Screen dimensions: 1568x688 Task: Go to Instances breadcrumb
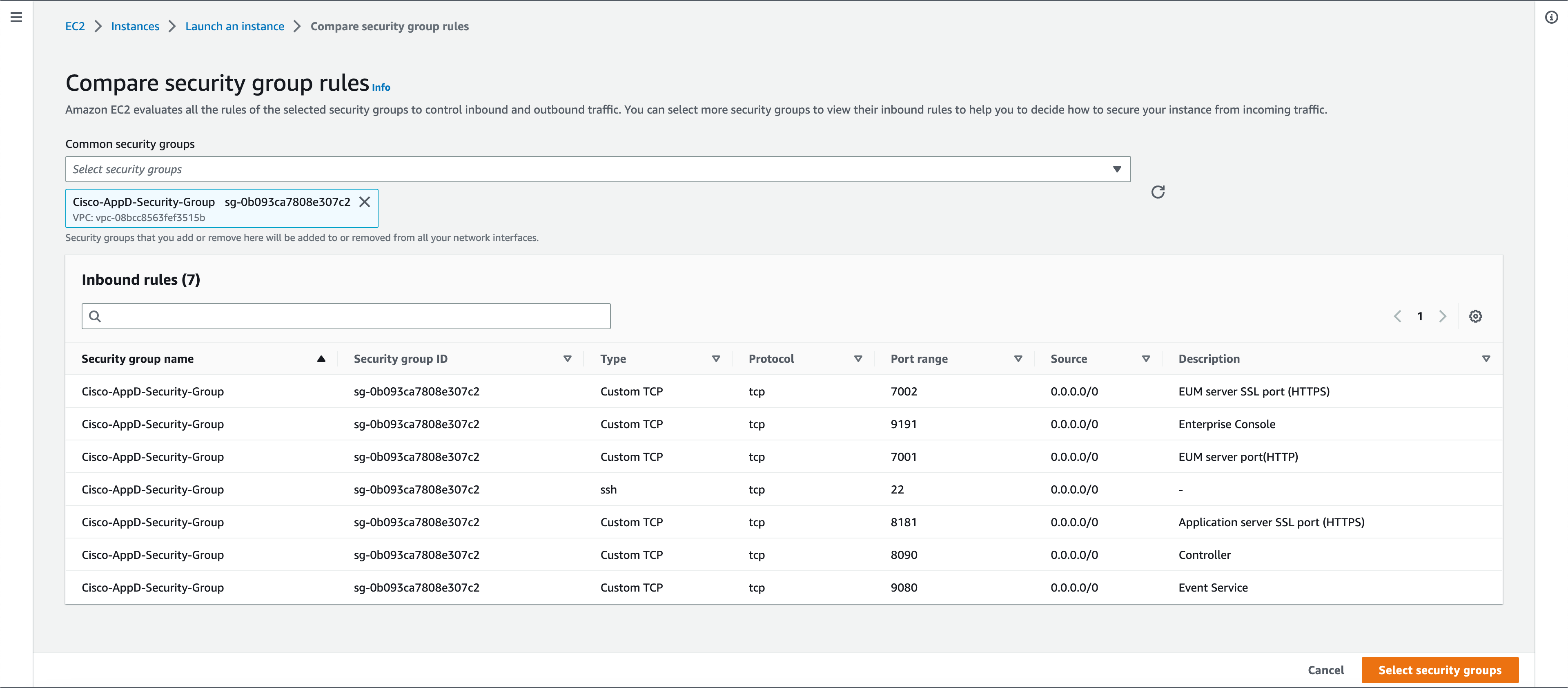(135, 26)
